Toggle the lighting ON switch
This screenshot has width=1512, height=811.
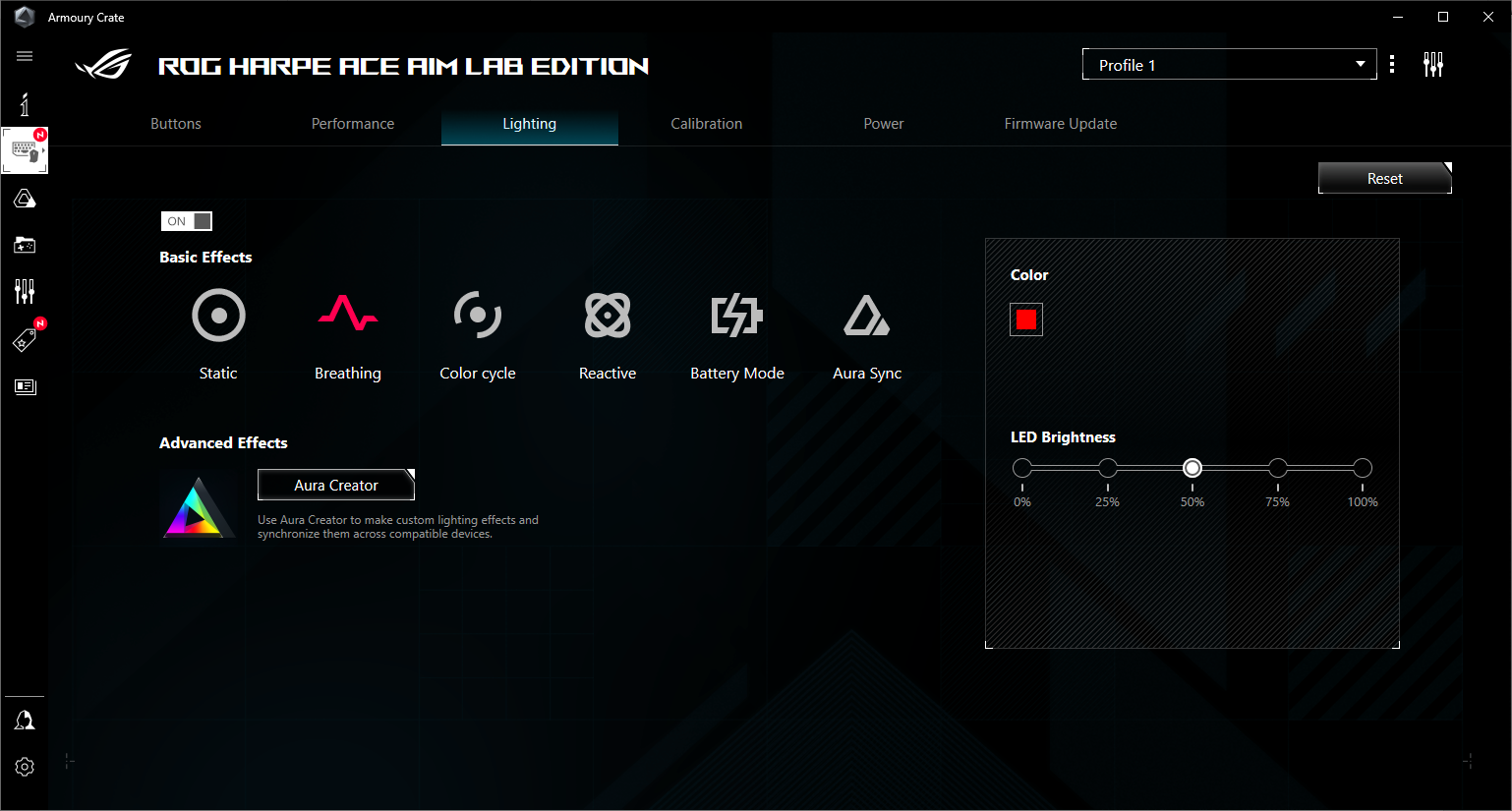(187, 221)
